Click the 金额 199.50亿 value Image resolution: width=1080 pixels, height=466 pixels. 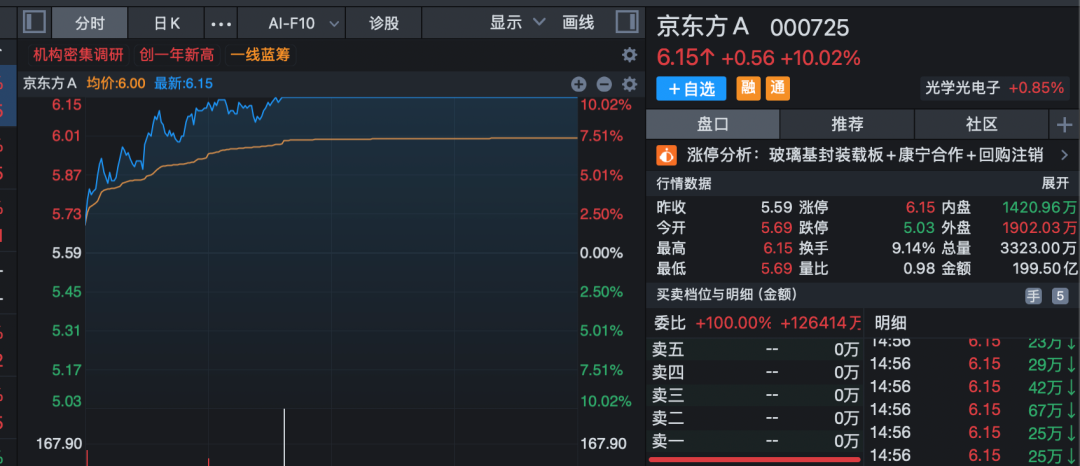click(1045, 268)
